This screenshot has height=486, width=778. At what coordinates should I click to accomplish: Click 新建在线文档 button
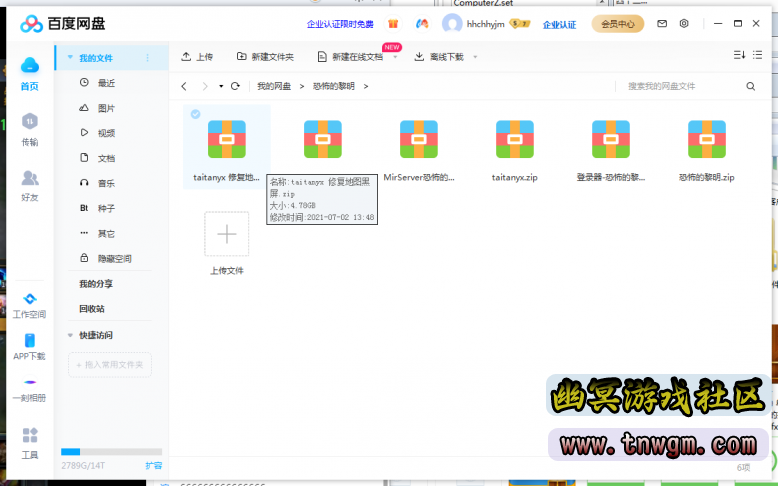pyautogui.click(x=350, y=57)
